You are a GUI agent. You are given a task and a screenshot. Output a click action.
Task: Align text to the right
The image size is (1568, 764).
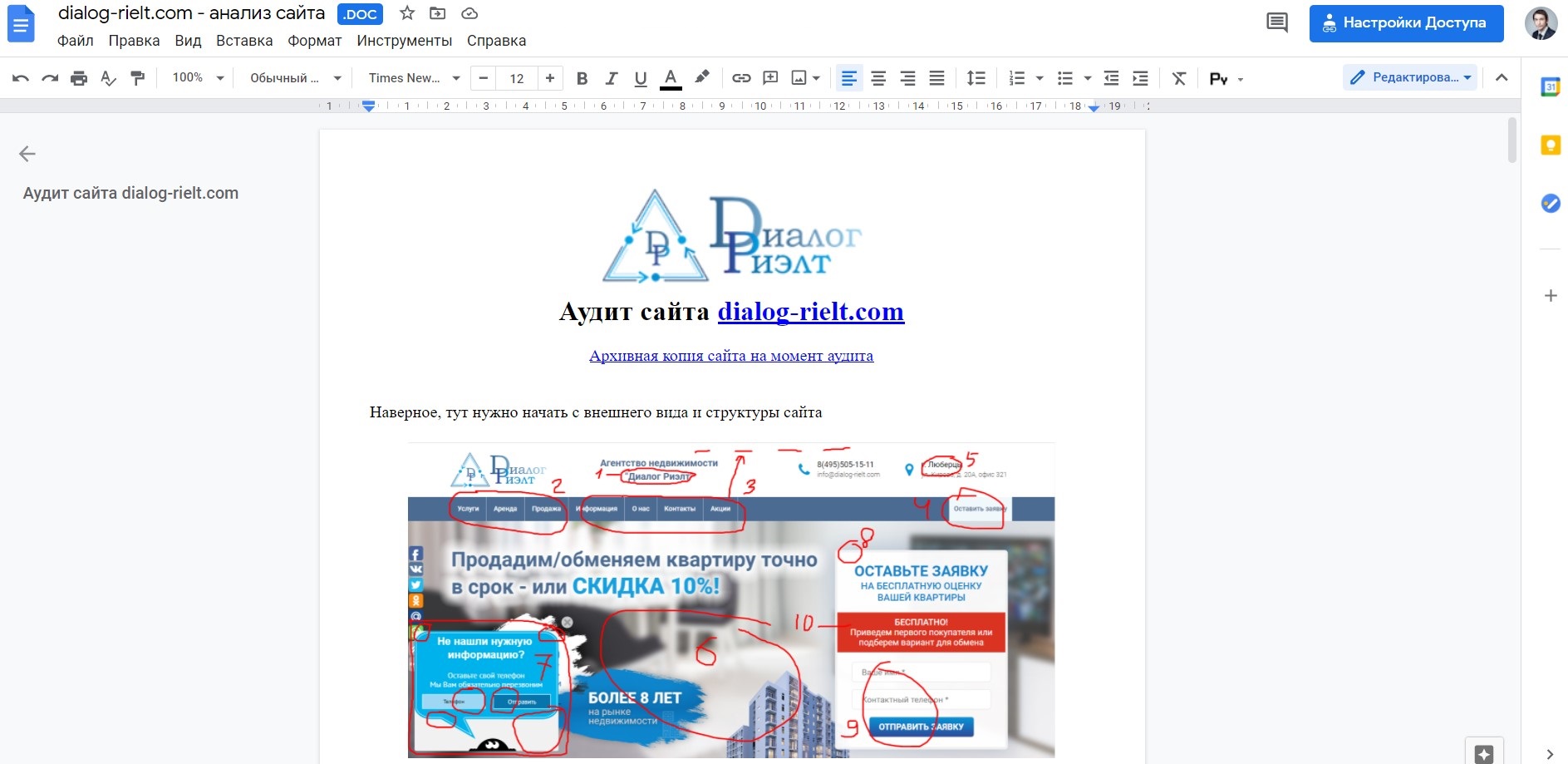[x=907, y=78]
